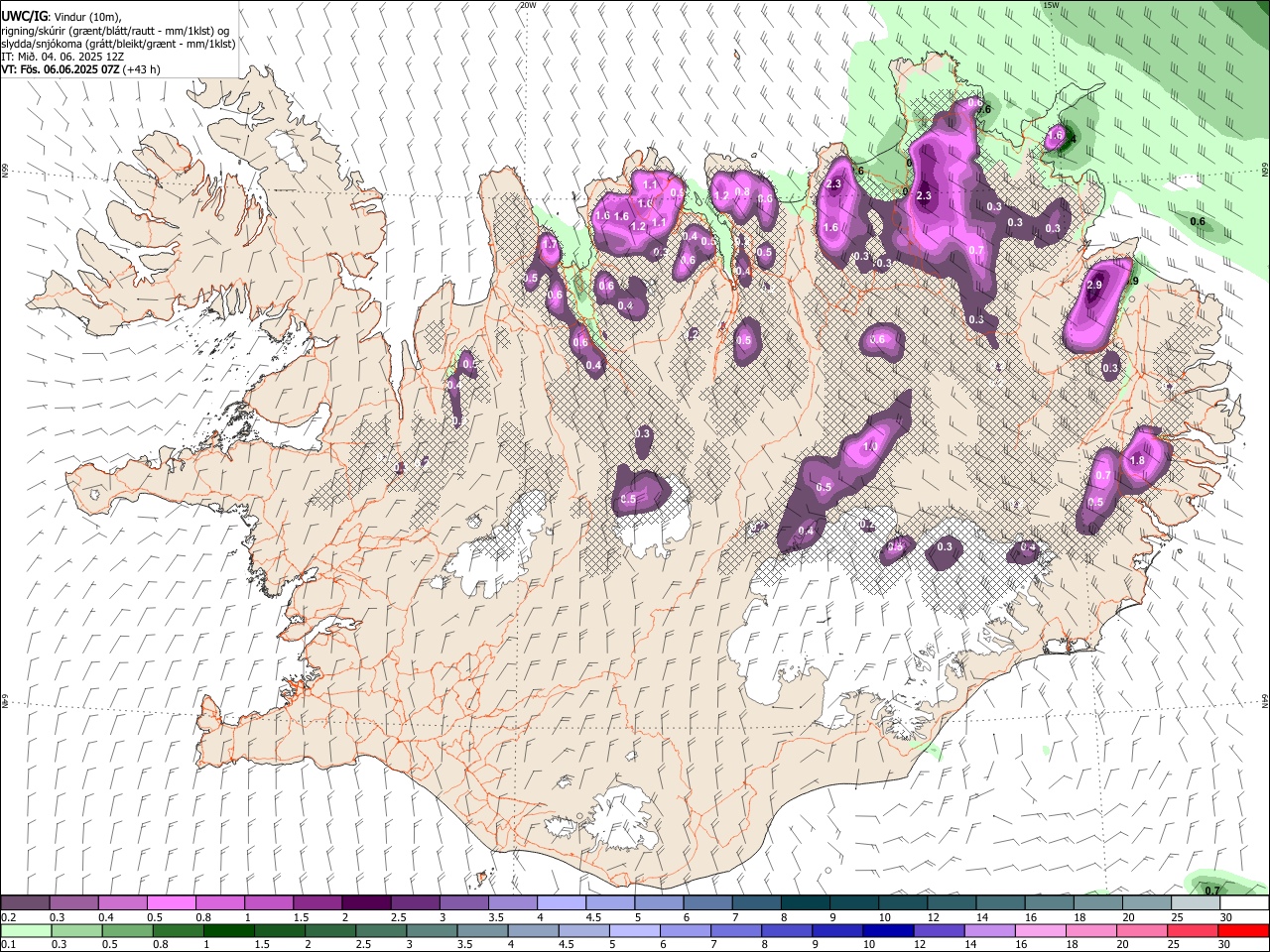Click the '0.1' label in the rain legend
Image resolution: width=1270 pixels, height=952 pixels.
pyautogui.click(x=8, y=944)
